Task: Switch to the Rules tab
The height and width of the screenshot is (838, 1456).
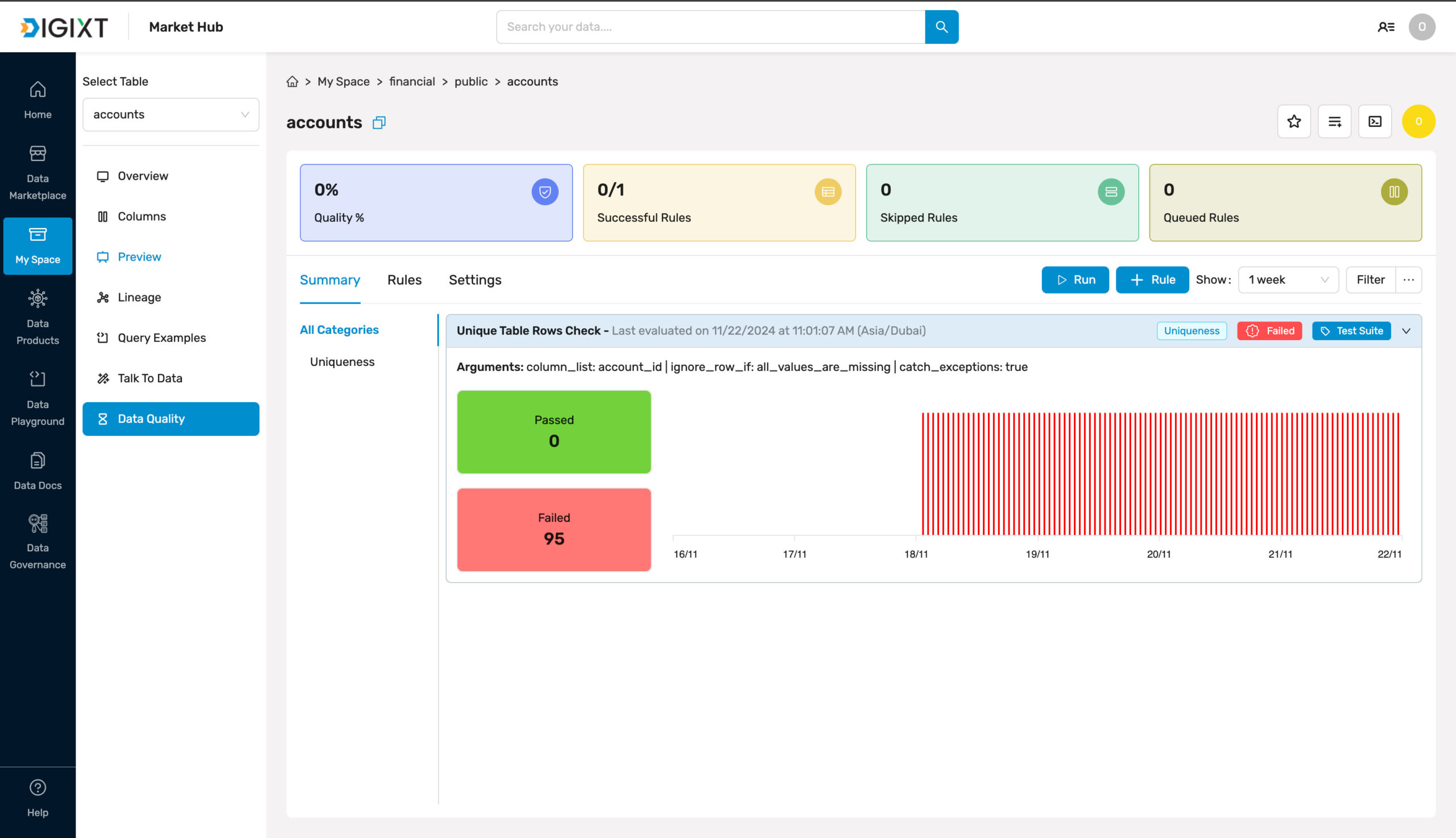Action: [404, 280]
